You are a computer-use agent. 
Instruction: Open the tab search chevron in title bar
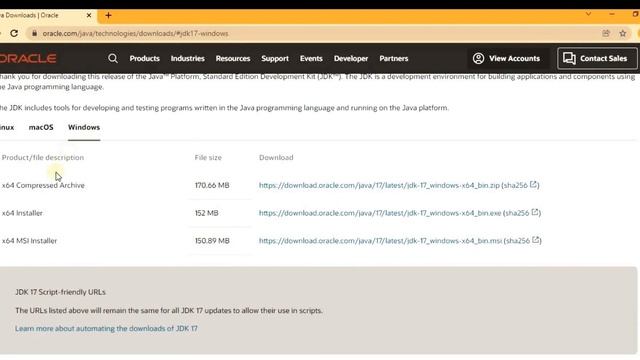point(588,14)
